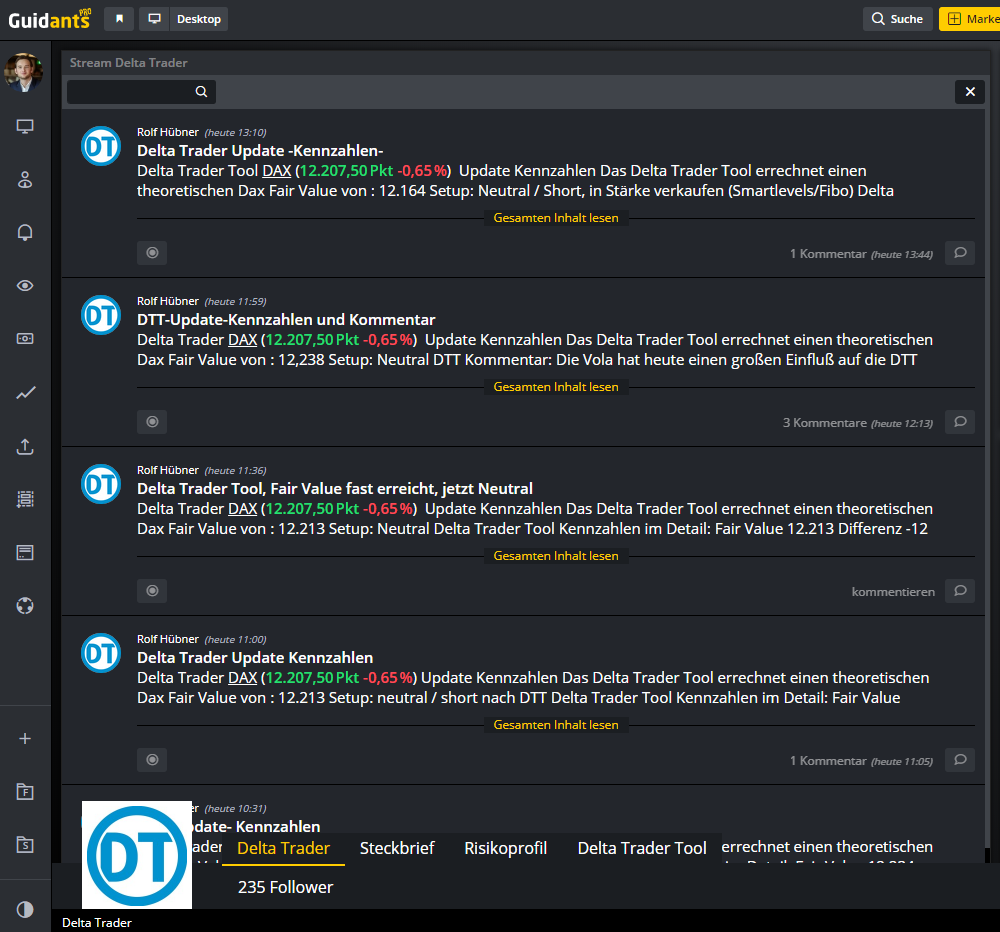
Task: Click comment bubble icon beside kommentieren
Action: (960, 591)
